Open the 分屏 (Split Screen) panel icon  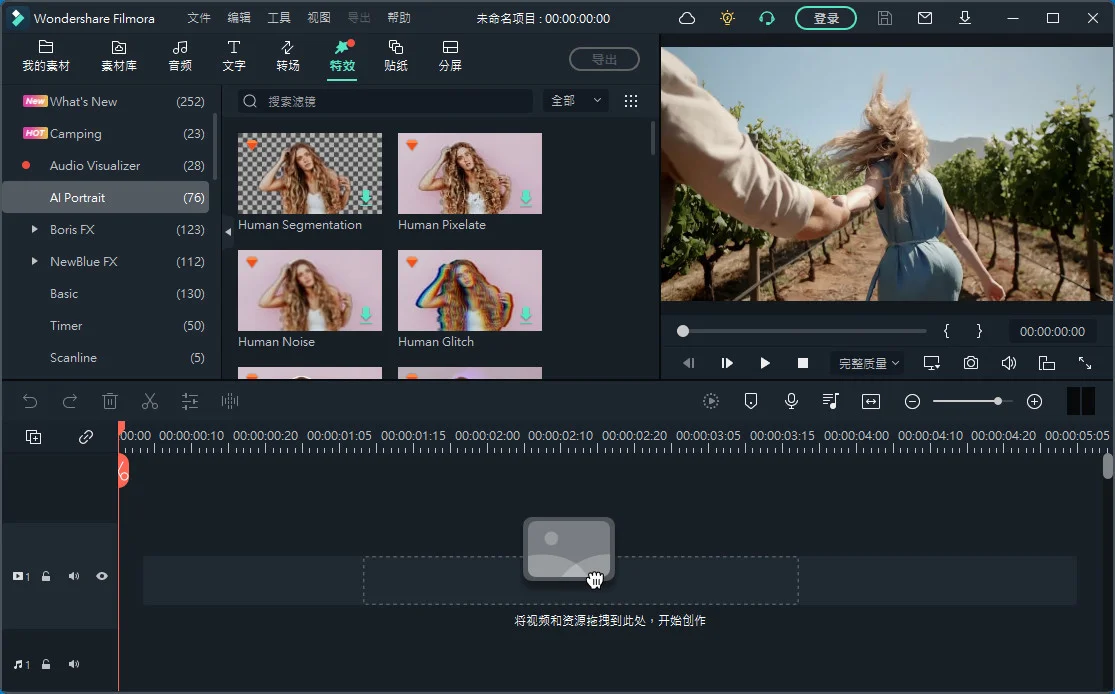[449, 57]
